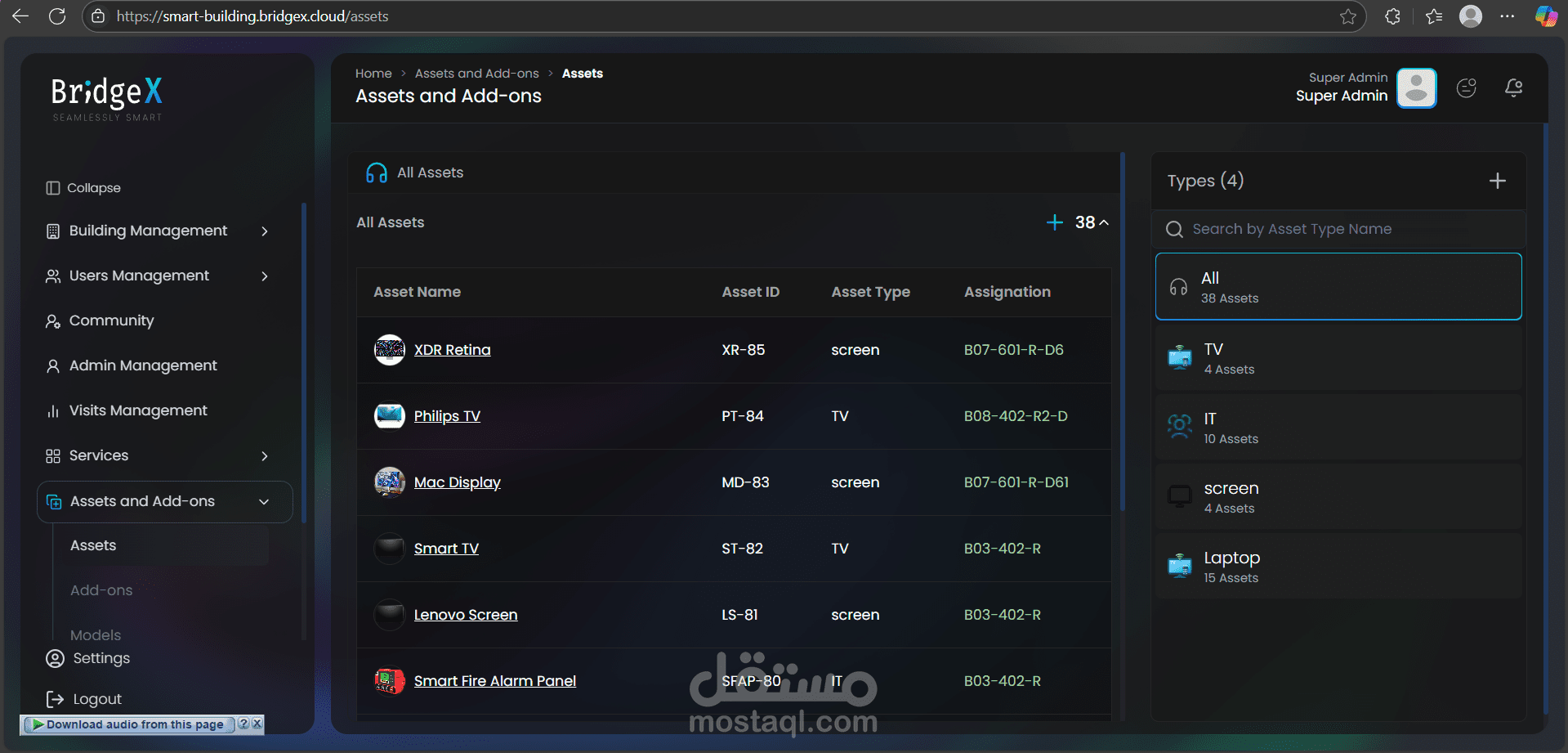1568x753 pixels.
Task: Reload the page with refresh icon
Action: (57, 16)
